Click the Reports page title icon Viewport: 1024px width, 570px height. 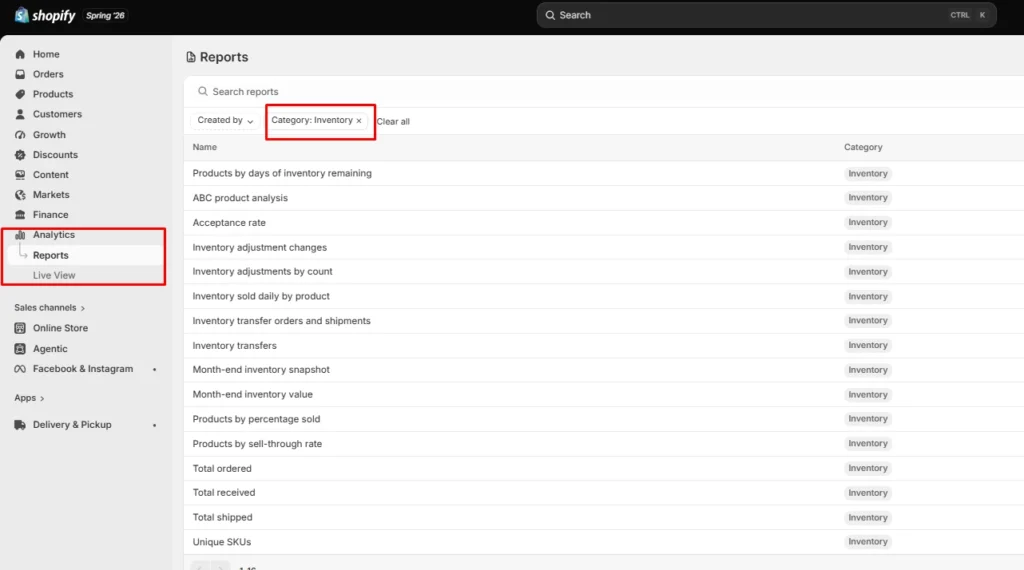(x=191, y=57)
